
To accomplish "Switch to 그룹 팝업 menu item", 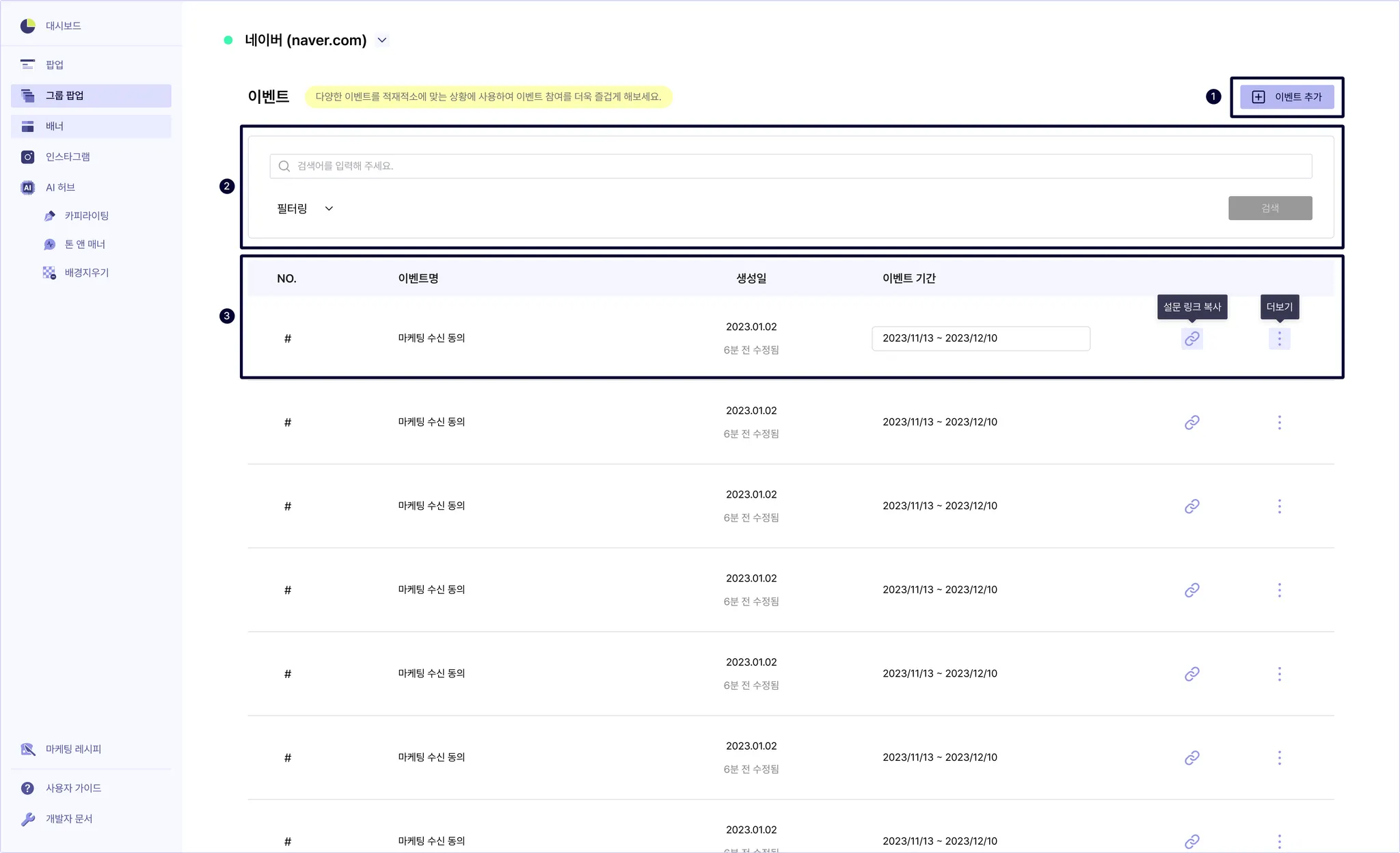I will pos(91,96).
